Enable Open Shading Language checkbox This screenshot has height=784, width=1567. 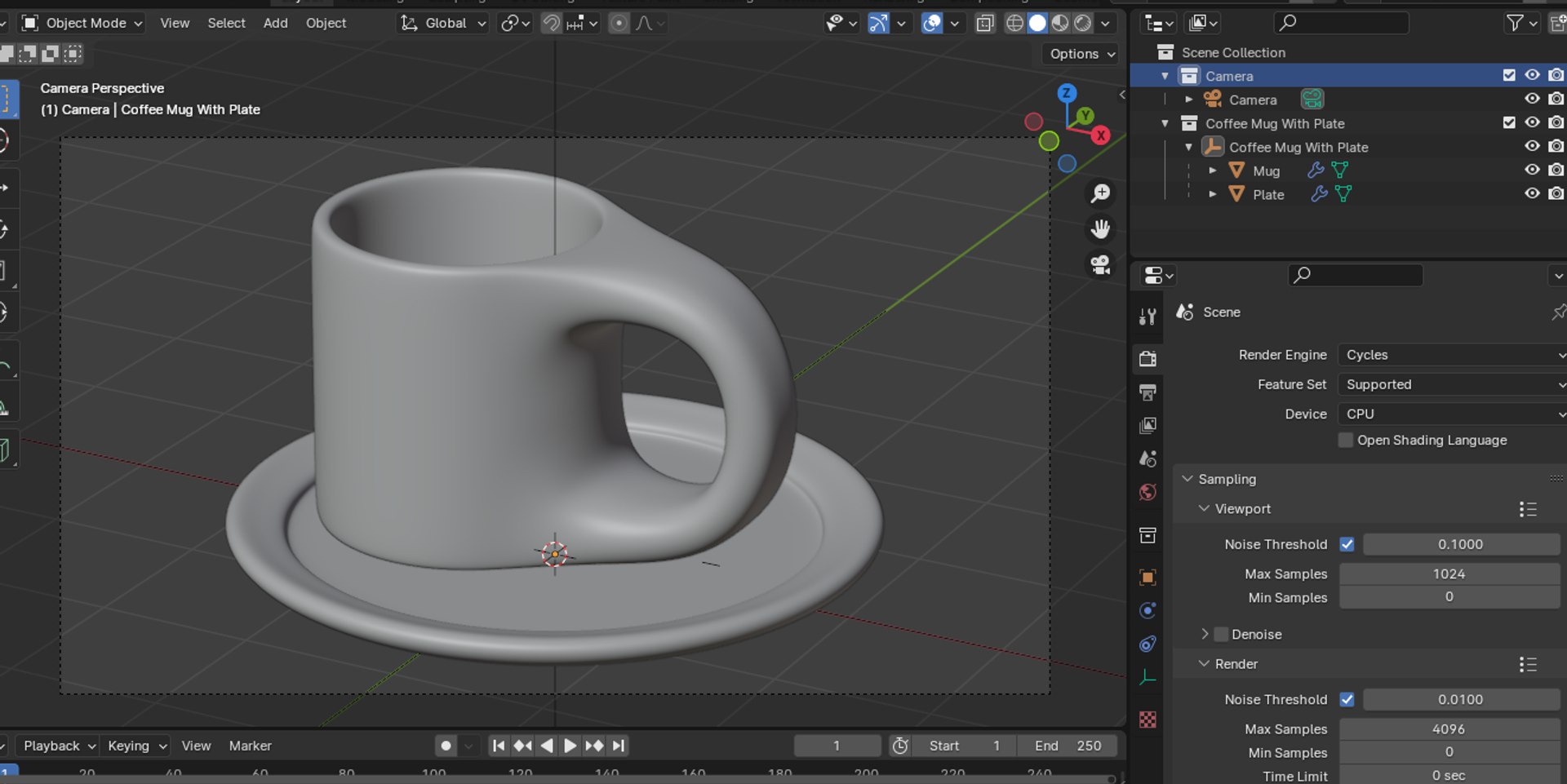point(1346,441)
